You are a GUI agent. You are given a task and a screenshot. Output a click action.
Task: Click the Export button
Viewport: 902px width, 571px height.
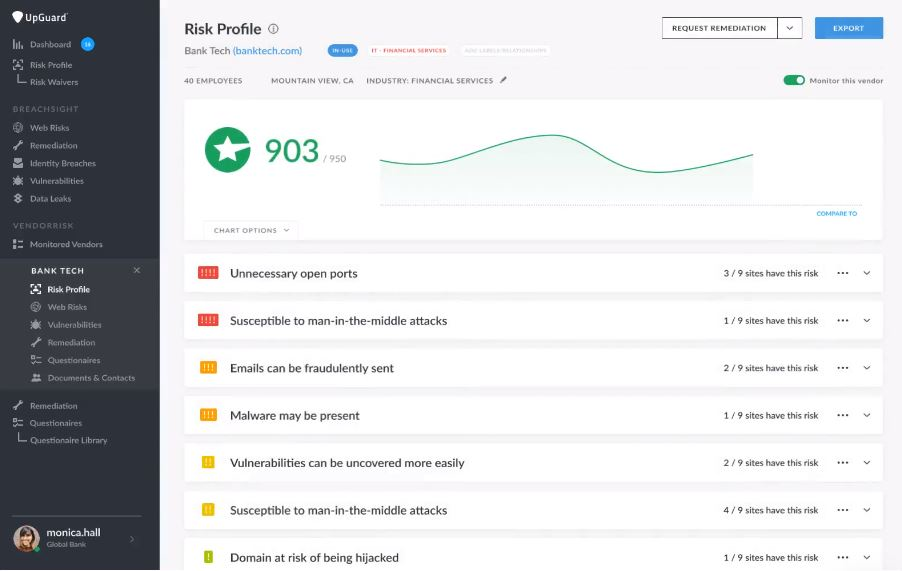[x=849, y=28]
